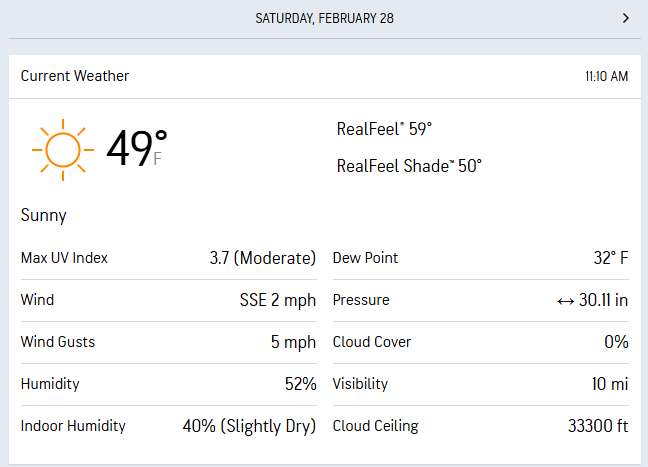648x467 pixels.
Task: Click the Wind Gusts 5 mph row
Action: 168,342
